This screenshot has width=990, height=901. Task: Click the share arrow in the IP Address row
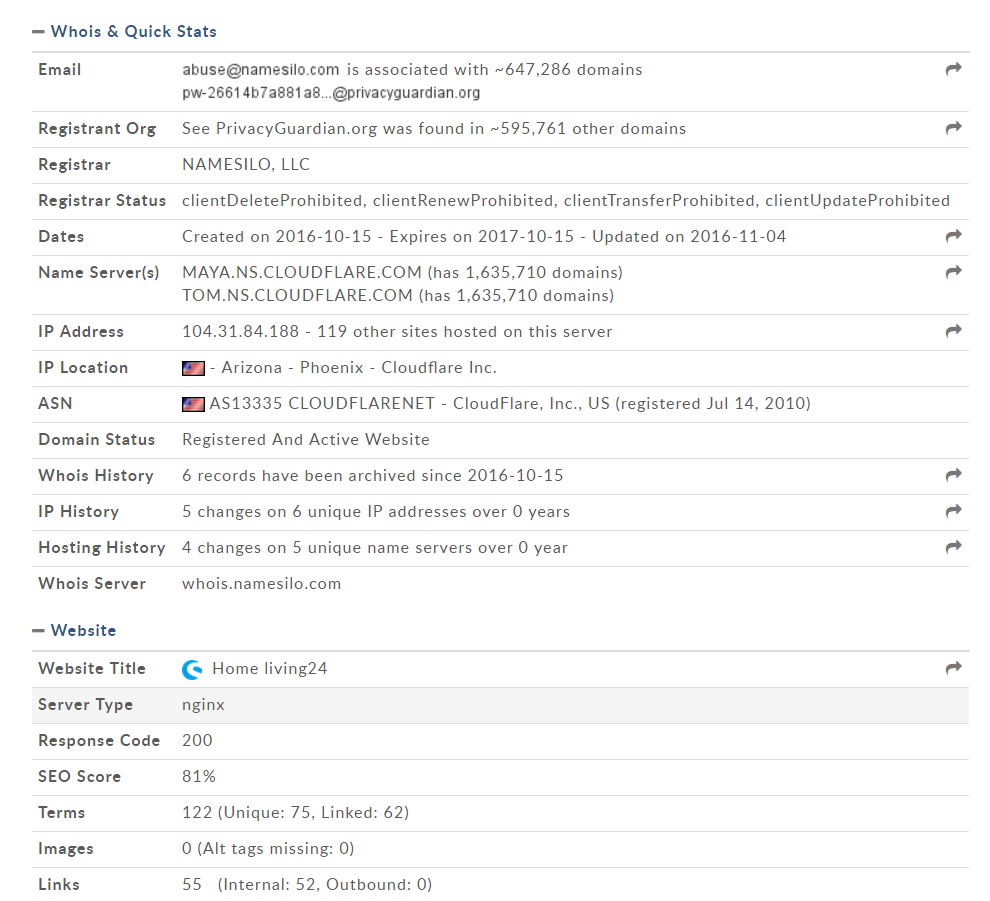953,330
